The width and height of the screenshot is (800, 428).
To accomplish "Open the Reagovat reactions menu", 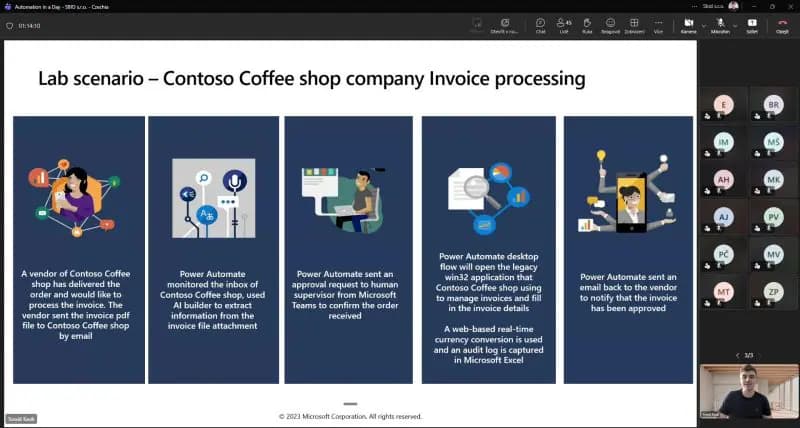I will (610, 26).
